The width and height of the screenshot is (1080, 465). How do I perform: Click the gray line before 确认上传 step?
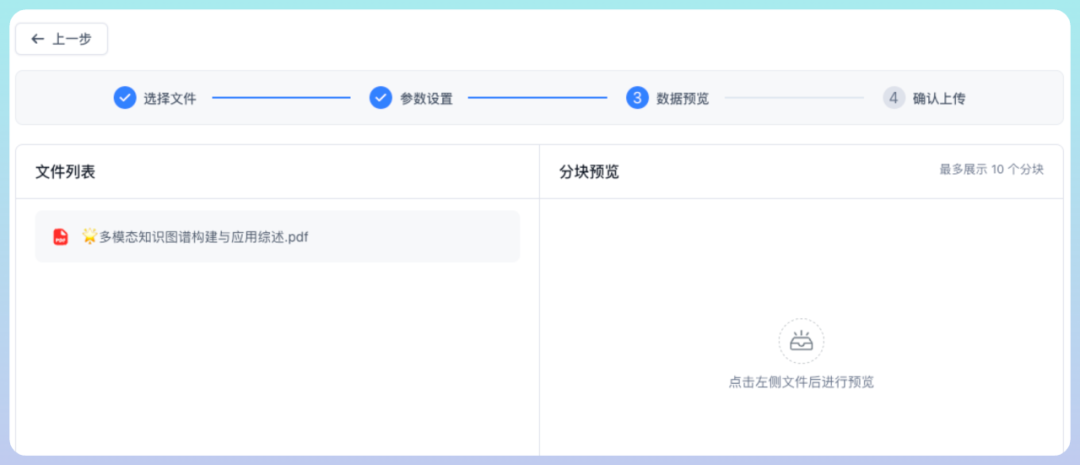pos(794,98)
